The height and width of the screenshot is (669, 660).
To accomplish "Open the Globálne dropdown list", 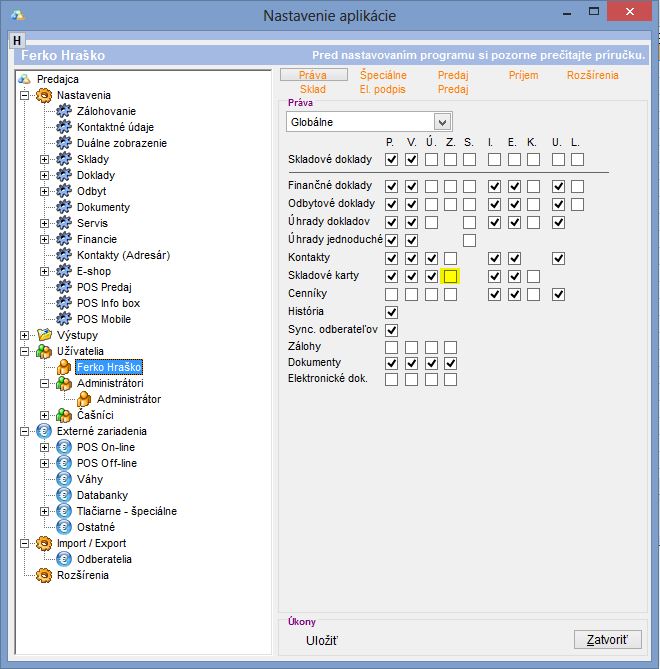I will (442, 122).
